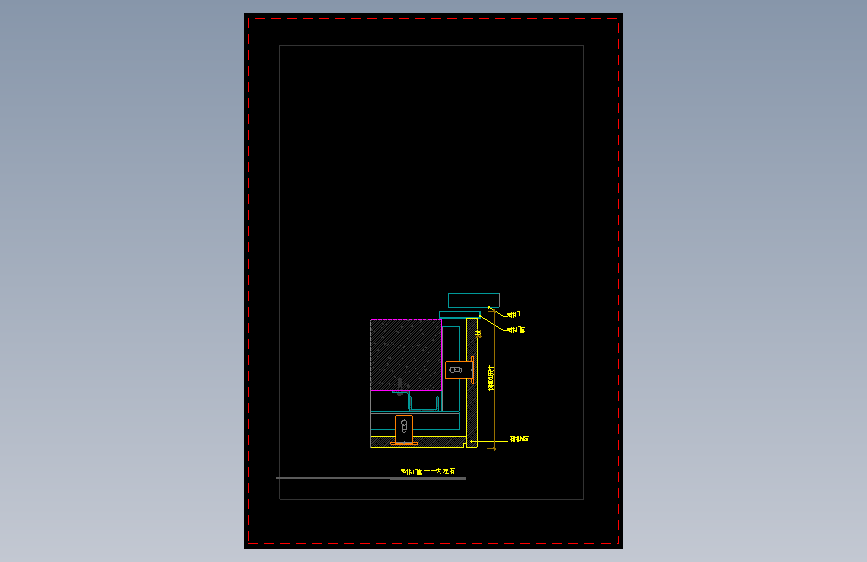Click the topmost yellow leader label
The image size is (867, 562).
pos(514,314)
